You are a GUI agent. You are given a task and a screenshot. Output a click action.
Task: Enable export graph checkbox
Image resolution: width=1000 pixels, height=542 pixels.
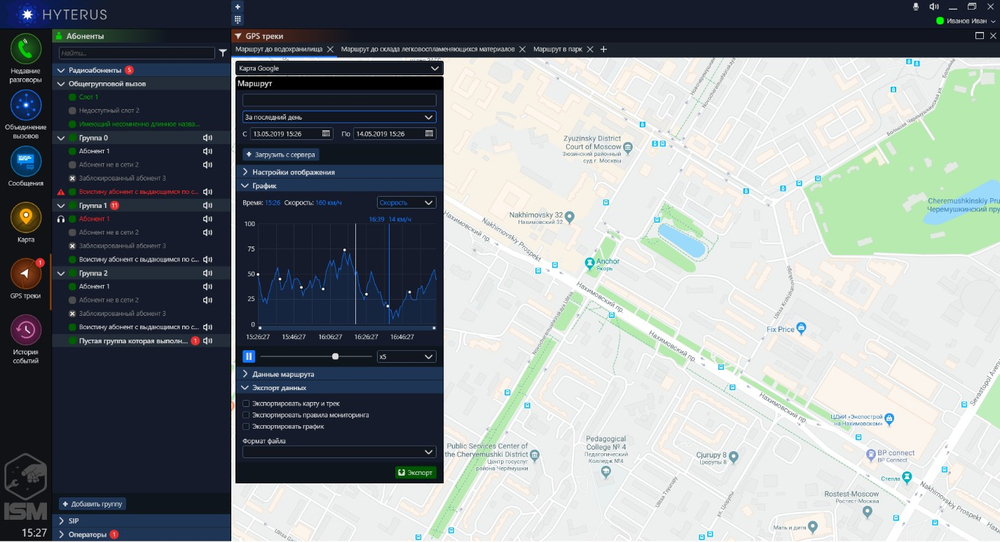coord(246,426)
